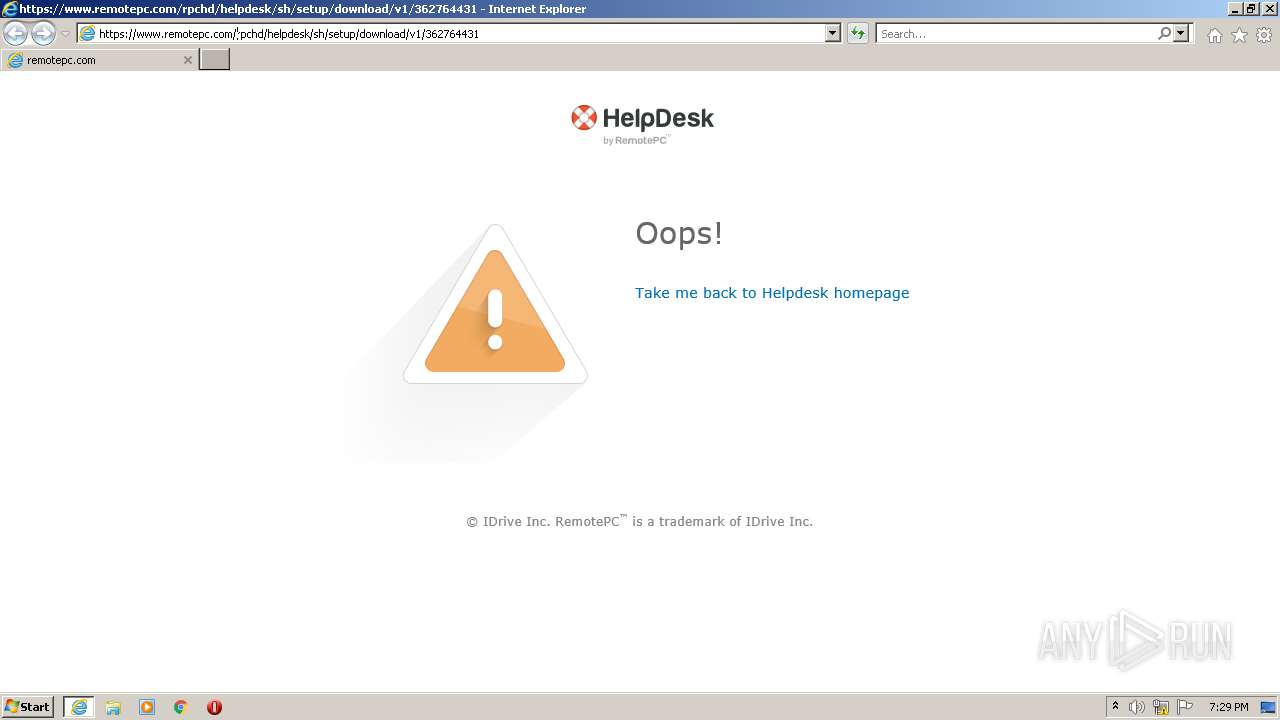Show hidden tray icons arrow
The height and width of the screenshot is (720, 1280).
(x=1115, y=707)
